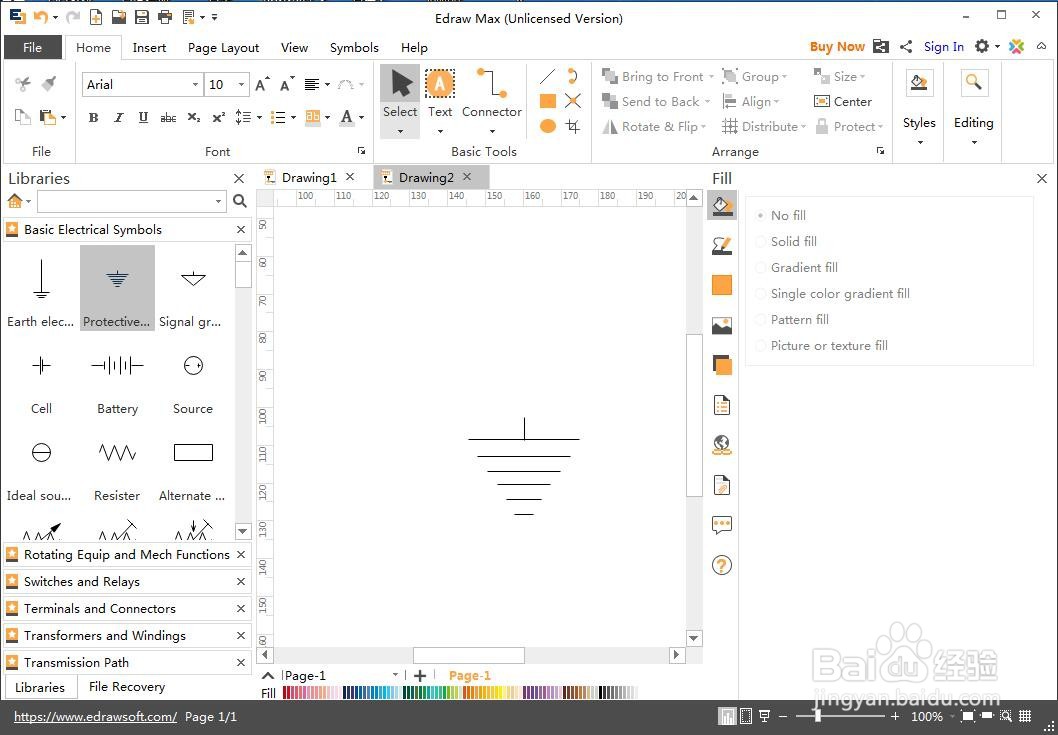1058x735 pixels.
Task: Pick the ellipse shape tool
Action: coord(548,126)
